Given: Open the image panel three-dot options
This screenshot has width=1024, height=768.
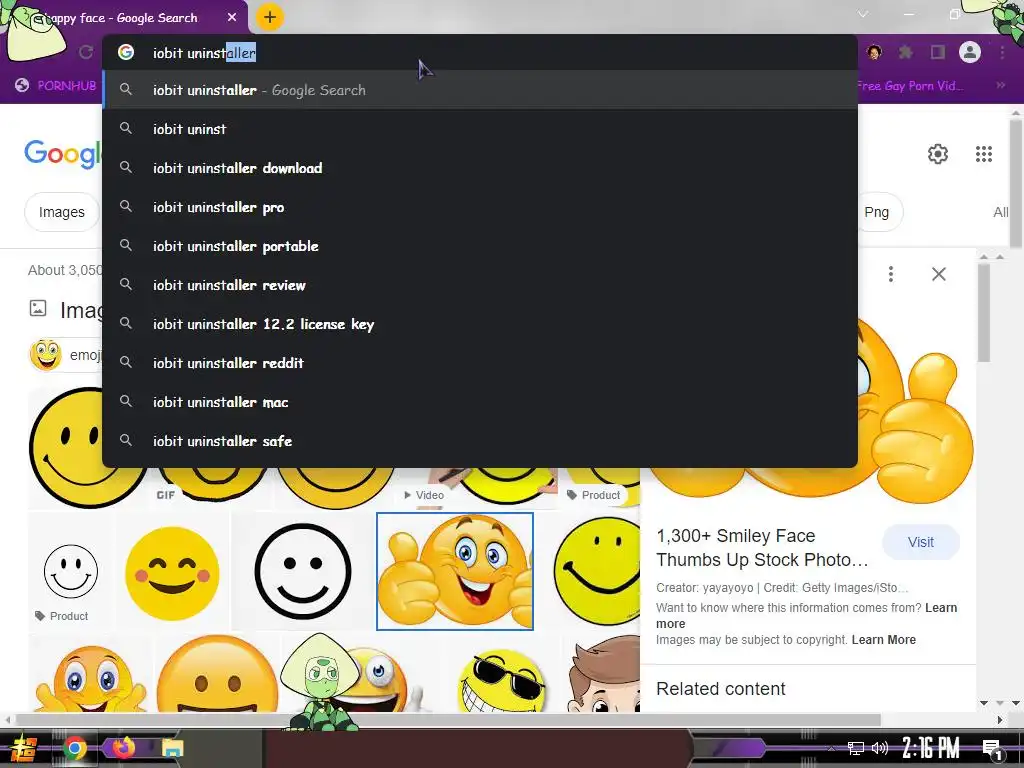Looking at the screenshot, I should pyautogui.click(x=891, y=274).
